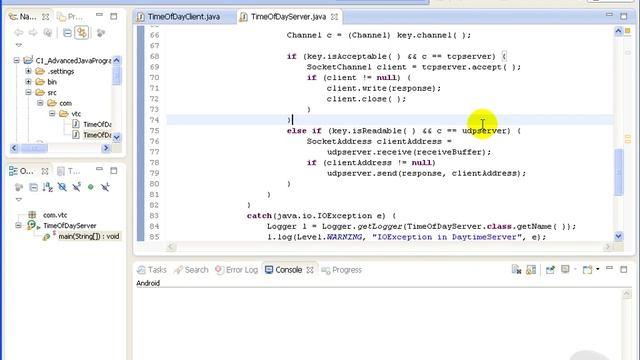Select the bin folder in Navigator
640x360 pixels.
point(52,82)
